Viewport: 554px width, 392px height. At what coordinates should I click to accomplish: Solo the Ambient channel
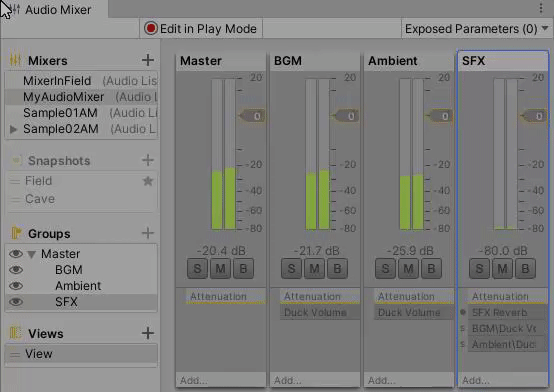(385, 269)
